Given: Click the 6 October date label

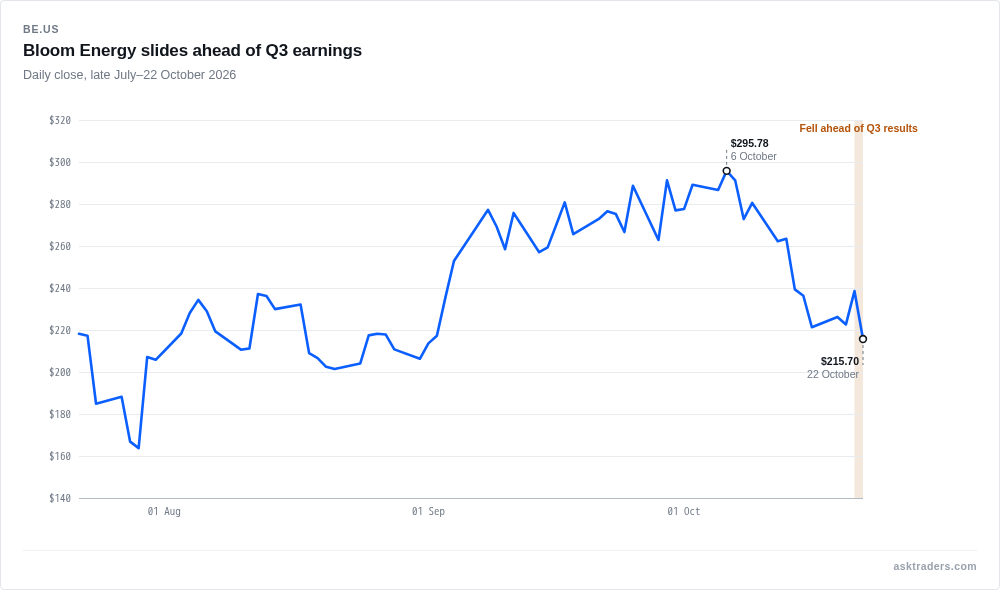Looking at the screenshot, I should point(753,156).
